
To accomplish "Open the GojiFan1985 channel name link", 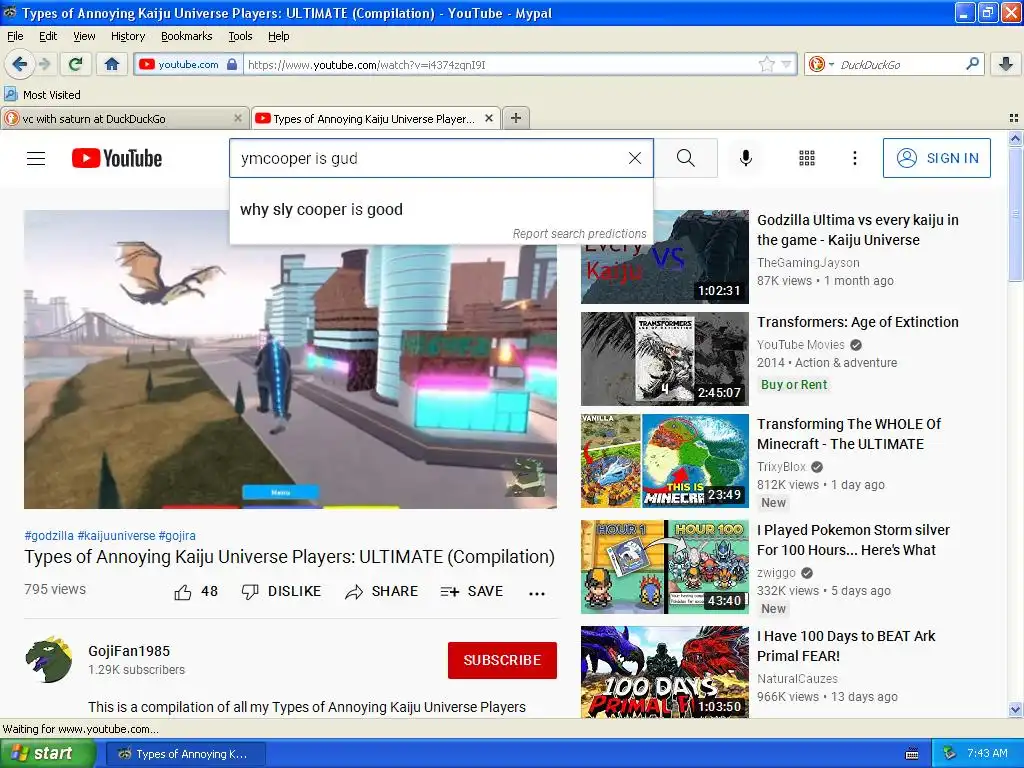I will (x=129, y=651).
